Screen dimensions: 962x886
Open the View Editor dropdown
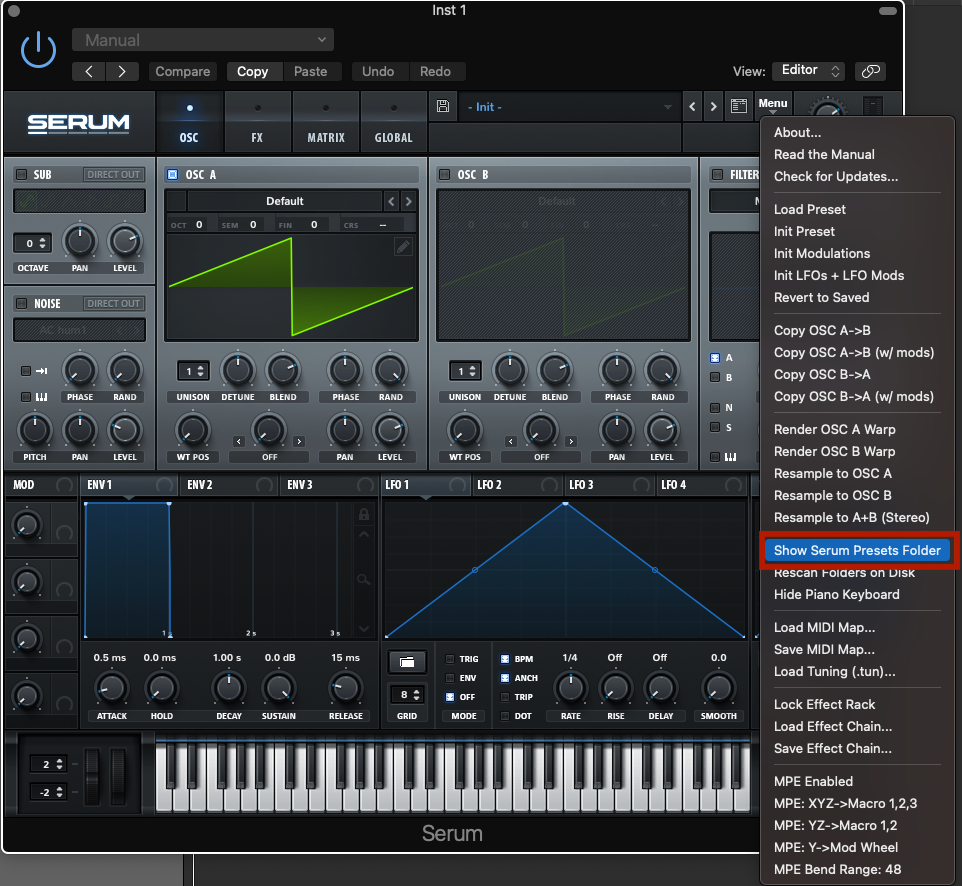click(808, 71)
